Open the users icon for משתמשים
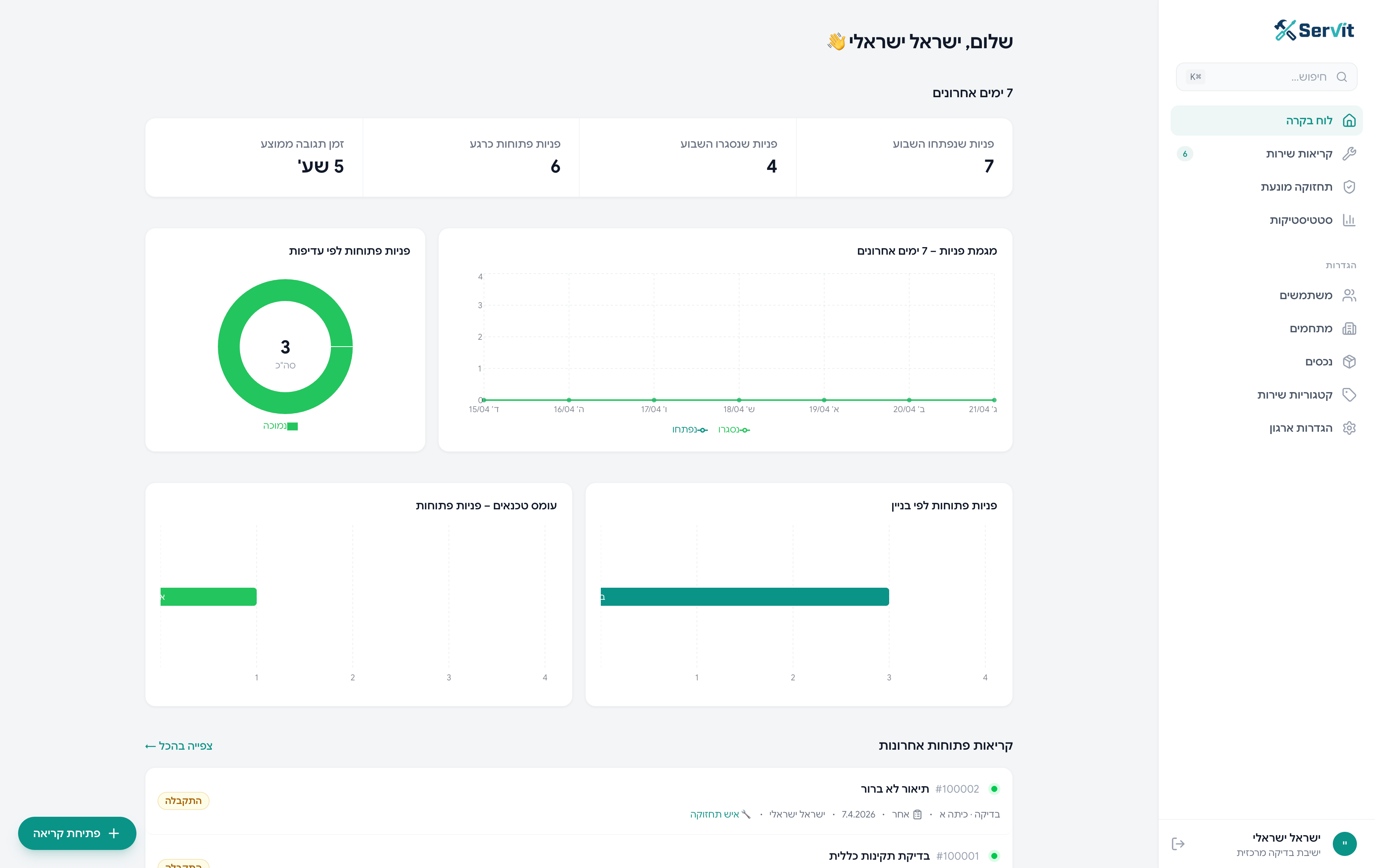This screenshot has height=868, width=1375. click(x=1349, y=295)
